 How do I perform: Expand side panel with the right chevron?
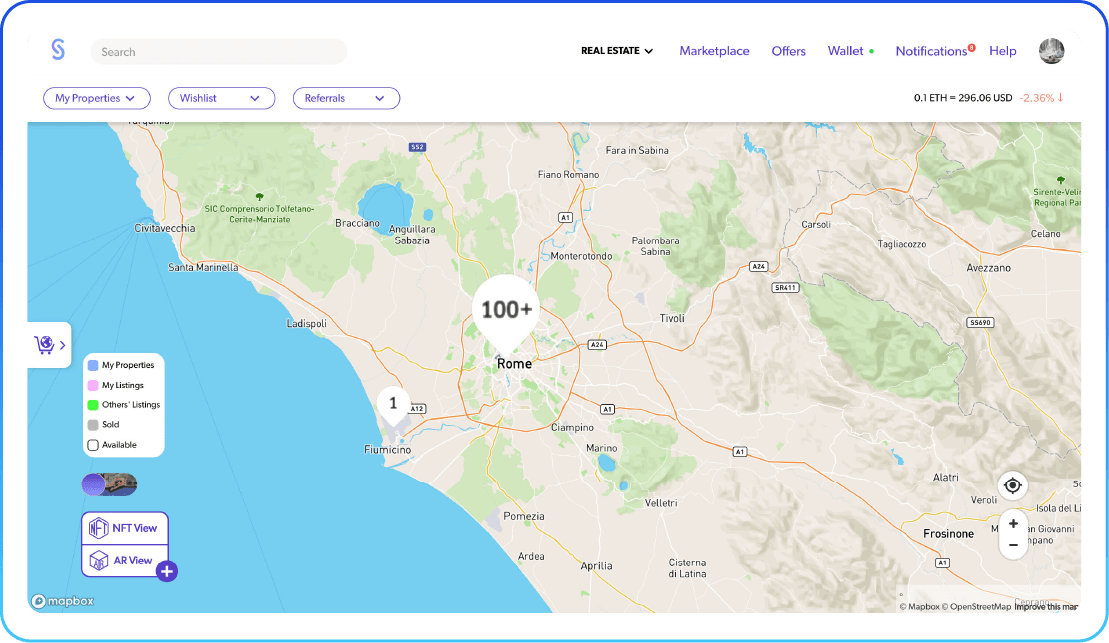(62, 345)
